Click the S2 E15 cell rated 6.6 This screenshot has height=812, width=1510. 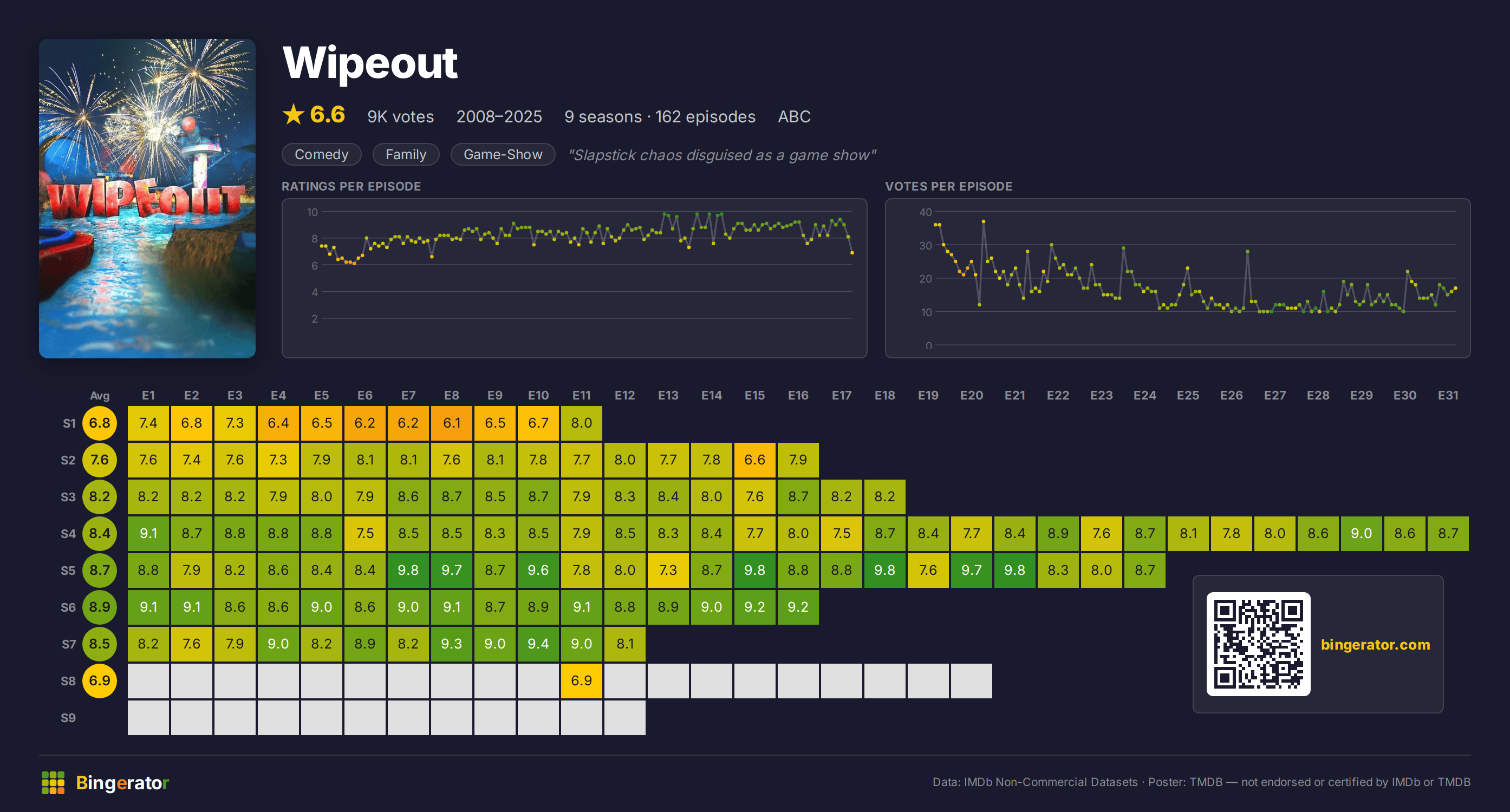(754, 460)
